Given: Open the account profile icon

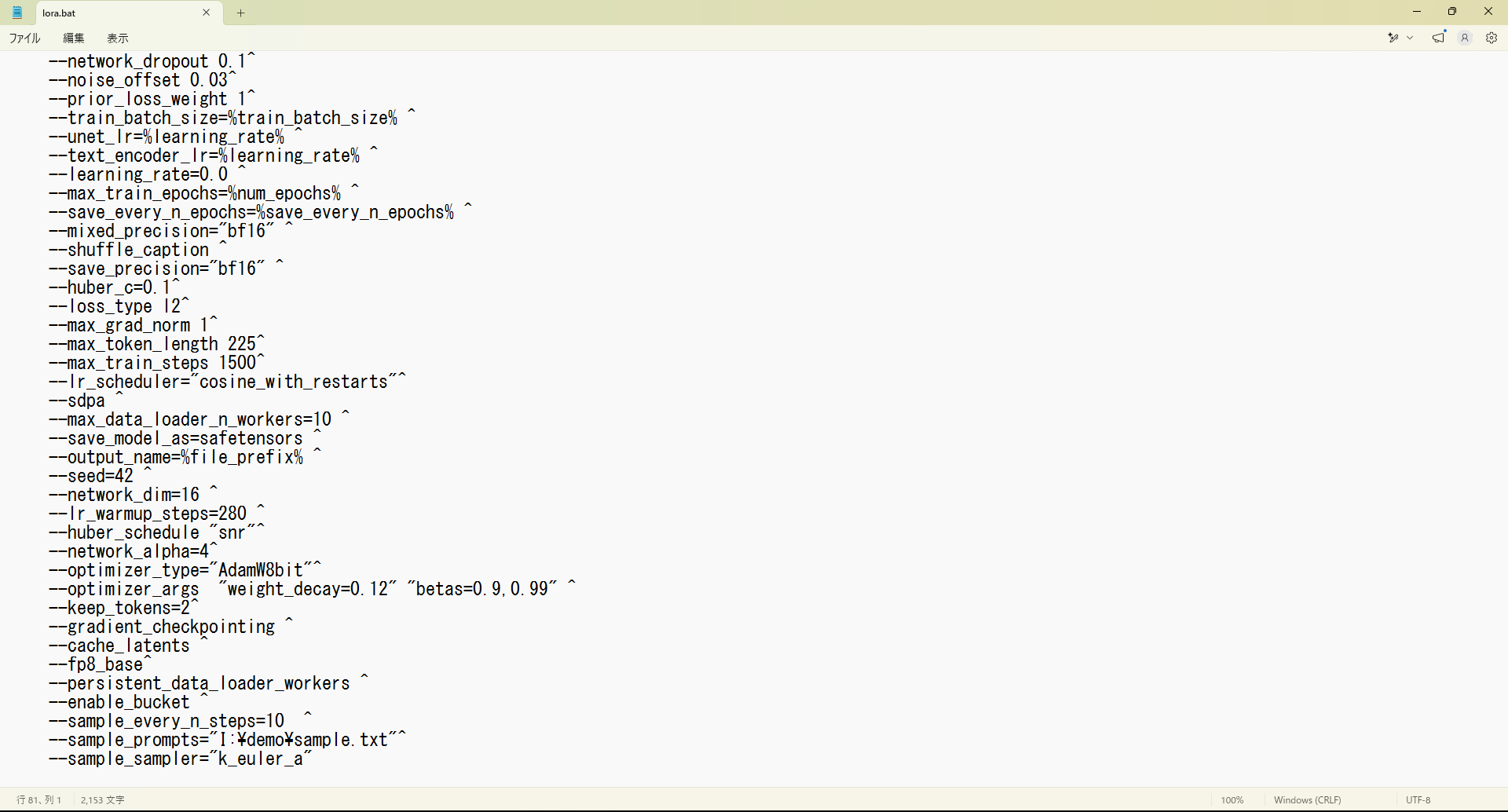Looking at the screenshot, I should 1465,38.
